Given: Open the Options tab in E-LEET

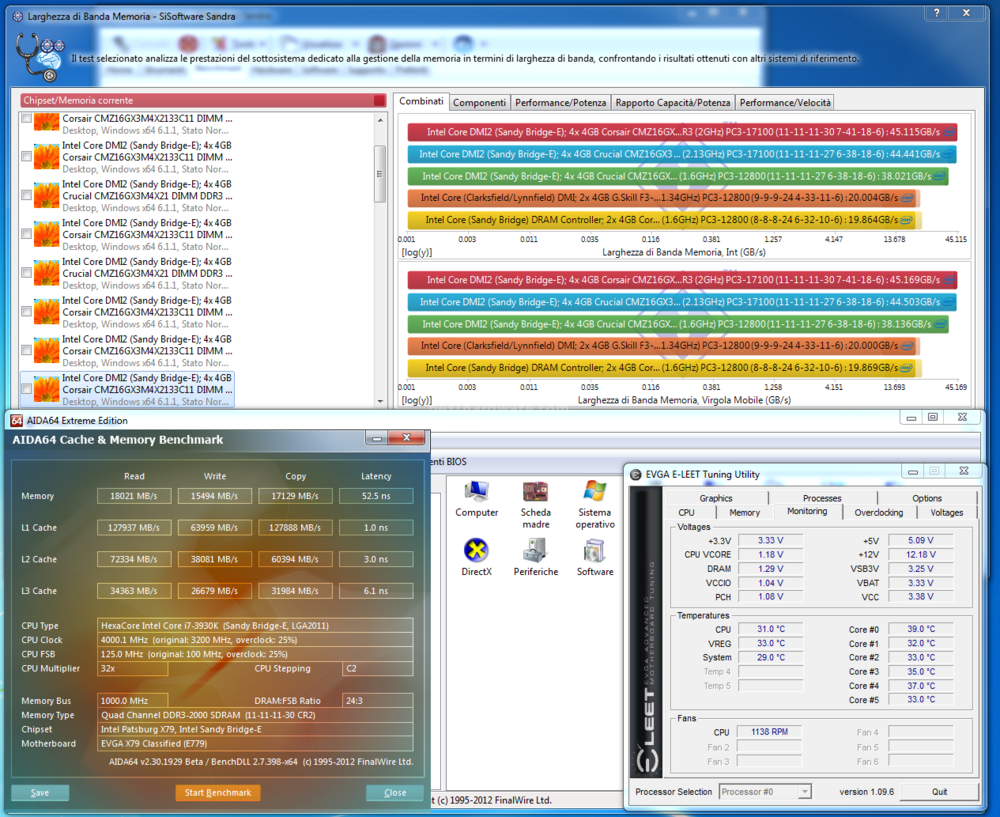Looking at the screenshot, I should tap(927, 498).
